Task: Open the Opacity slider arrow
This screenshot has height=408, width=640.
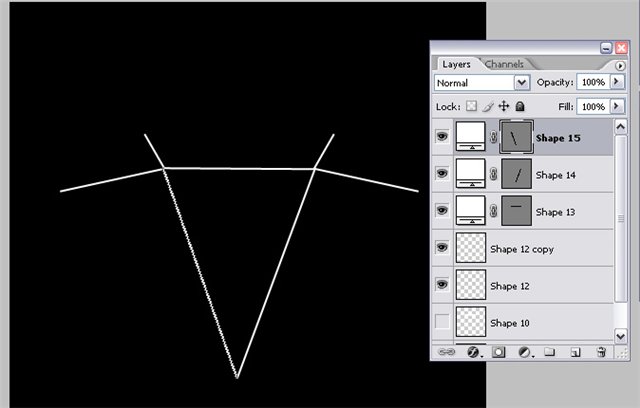Action: click(617, 82)
